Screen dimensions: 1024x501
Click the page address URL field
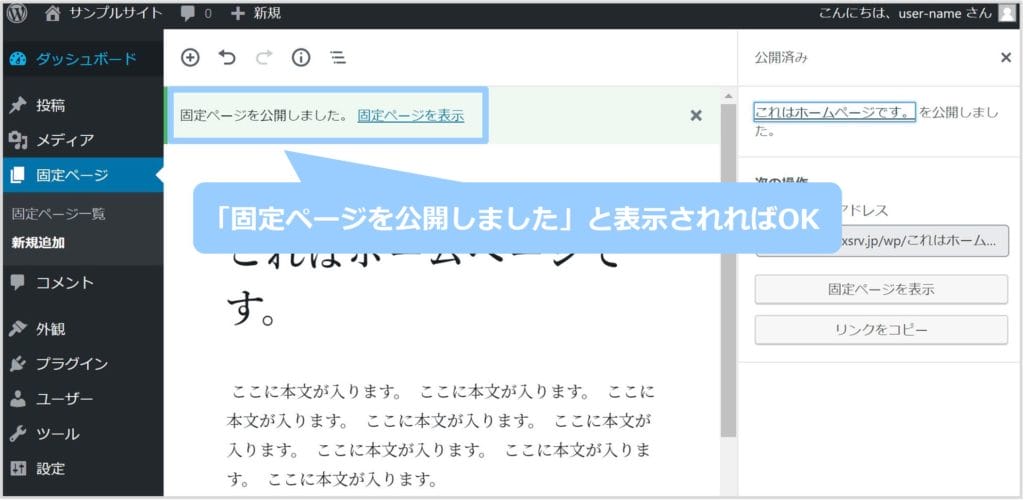881,241
